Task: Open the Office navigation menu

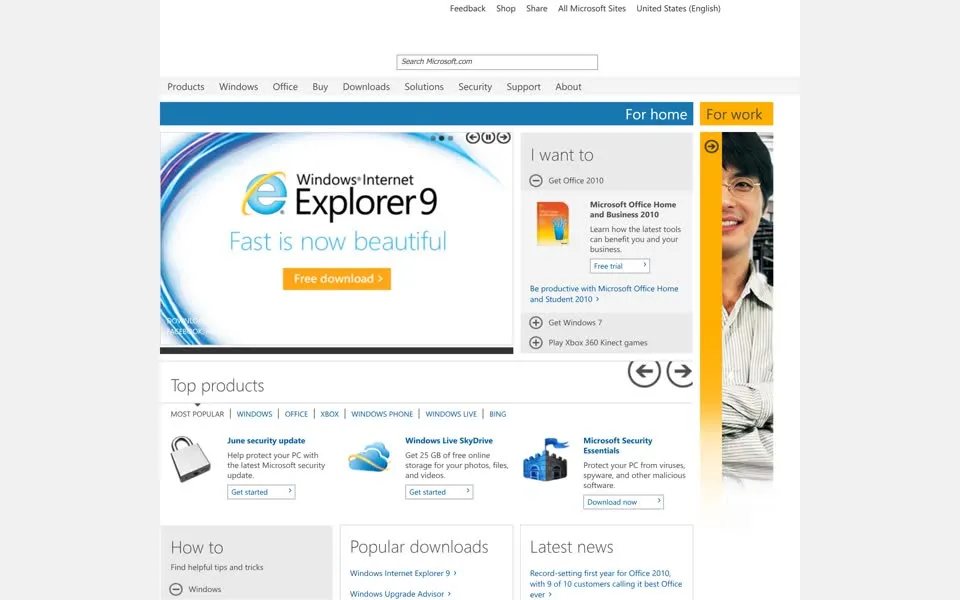Action: (285, 87)
